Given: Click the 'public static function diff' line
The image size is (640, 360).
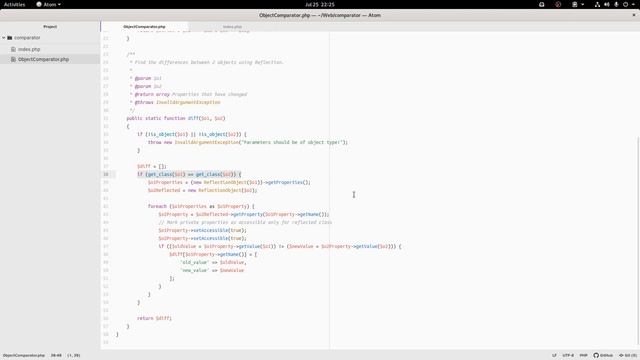Looking at the screenshot, I should click(x=176, y=118).
